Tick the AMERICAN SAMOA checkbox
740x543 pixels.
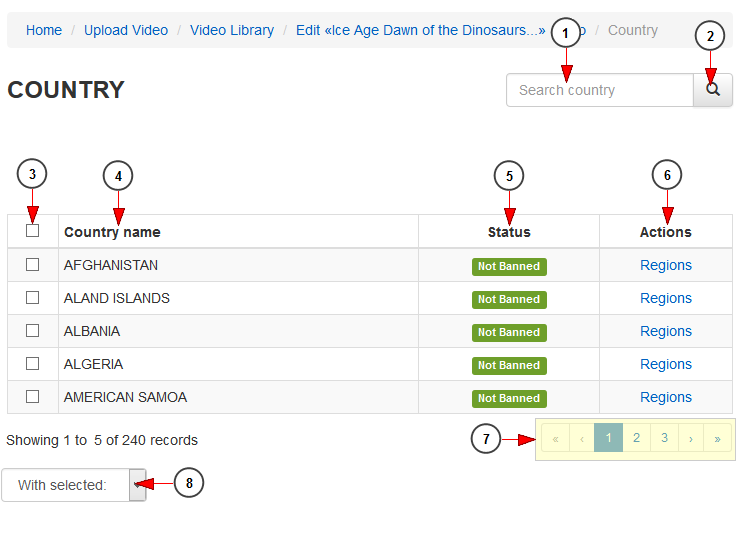click(x=33, y=397)
